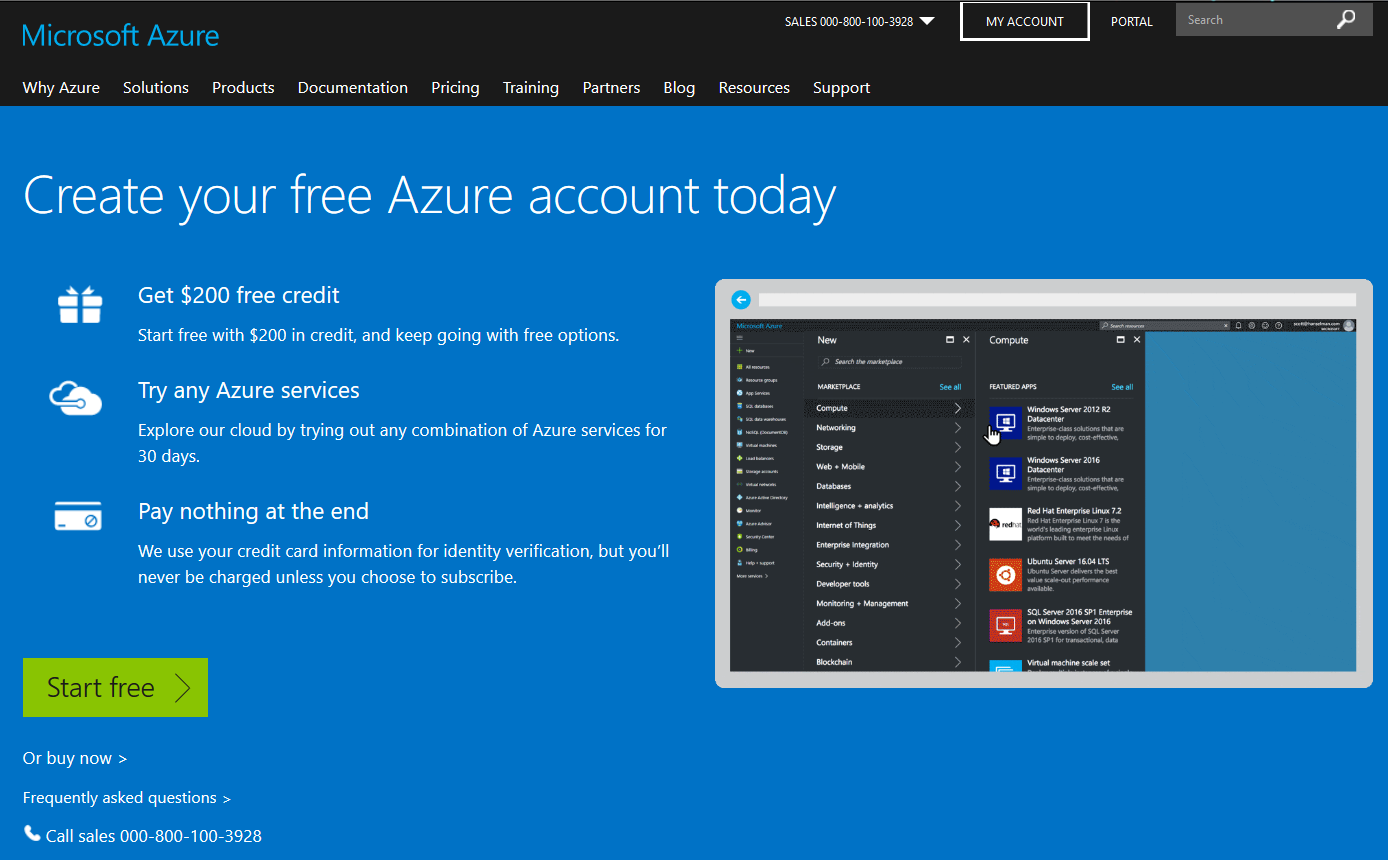This screenshot has height=860, width=1388.
Task: Click the SQL Server 2016 SP1 Enterprise icon
Action: click(x=1005, y=625)
